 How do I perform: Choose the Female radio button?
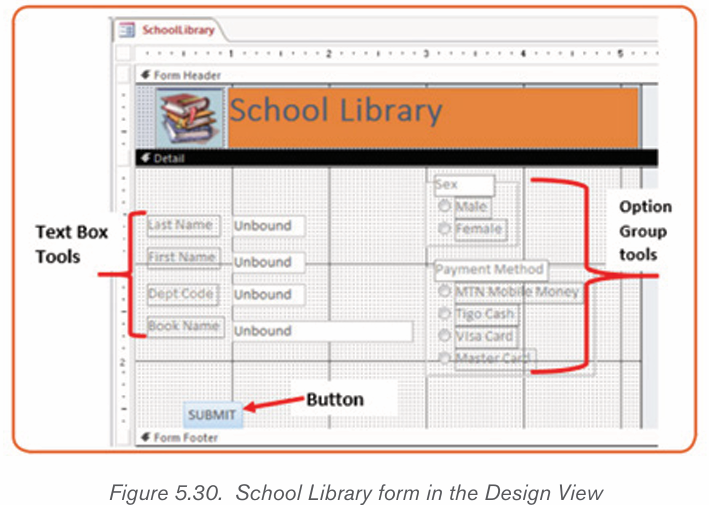pos(444,228)
